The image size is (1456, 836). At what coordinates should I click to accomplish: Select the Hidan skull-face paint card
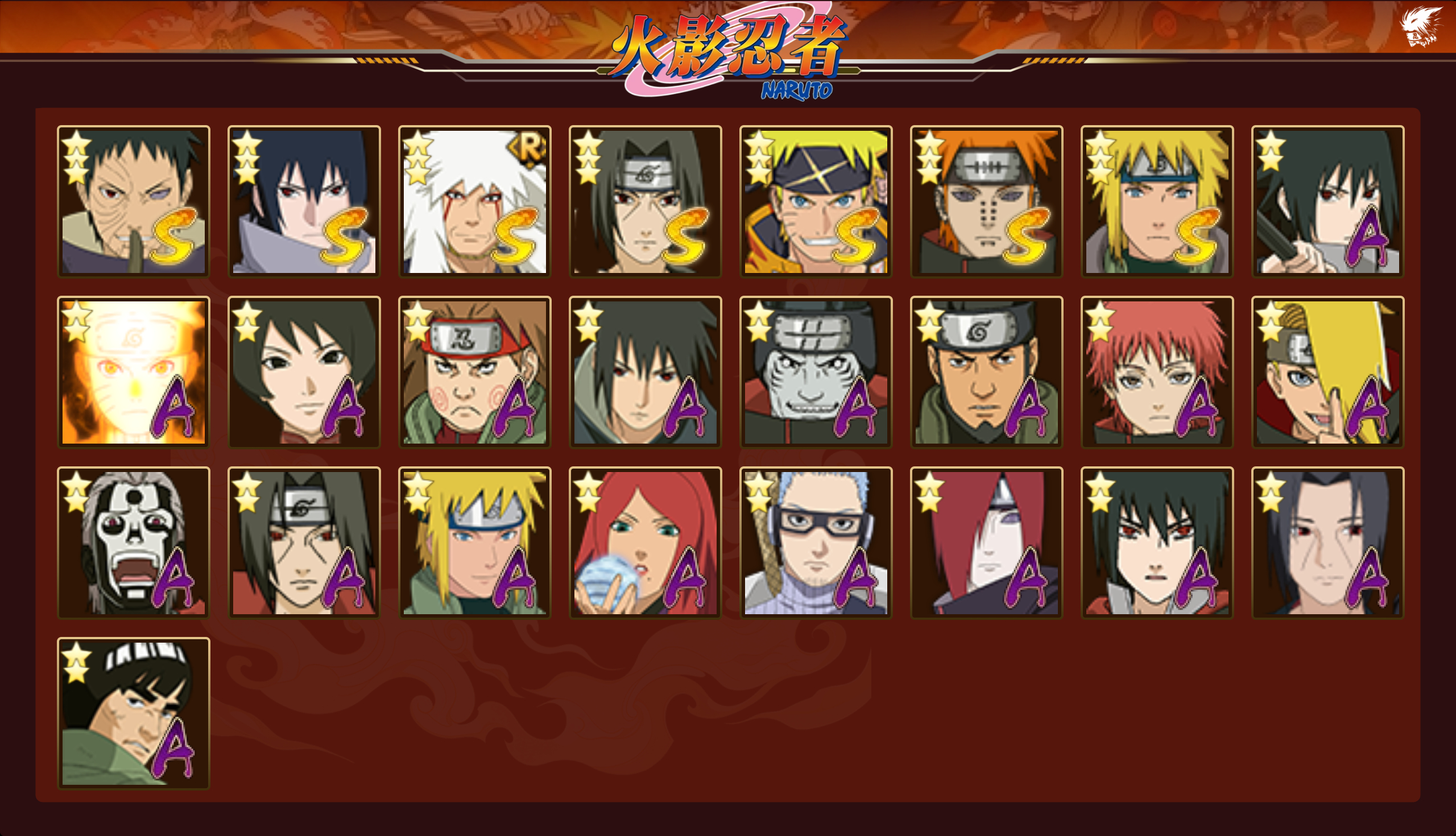coord(134,543)
